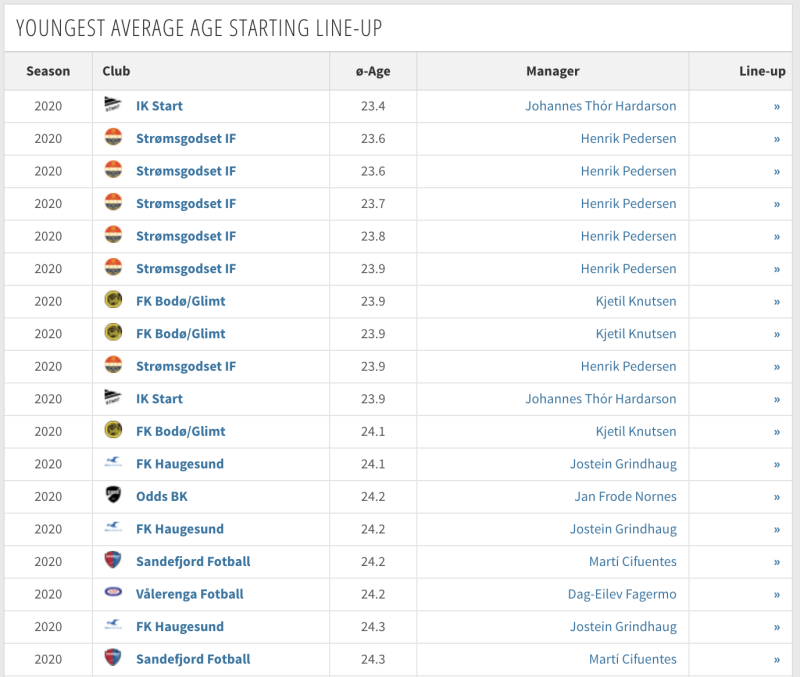The height and width of the screenshot is (677, 800).
Task: Open line-up arrow for Vålerenga Fotball row
Action: coord(776,594)
